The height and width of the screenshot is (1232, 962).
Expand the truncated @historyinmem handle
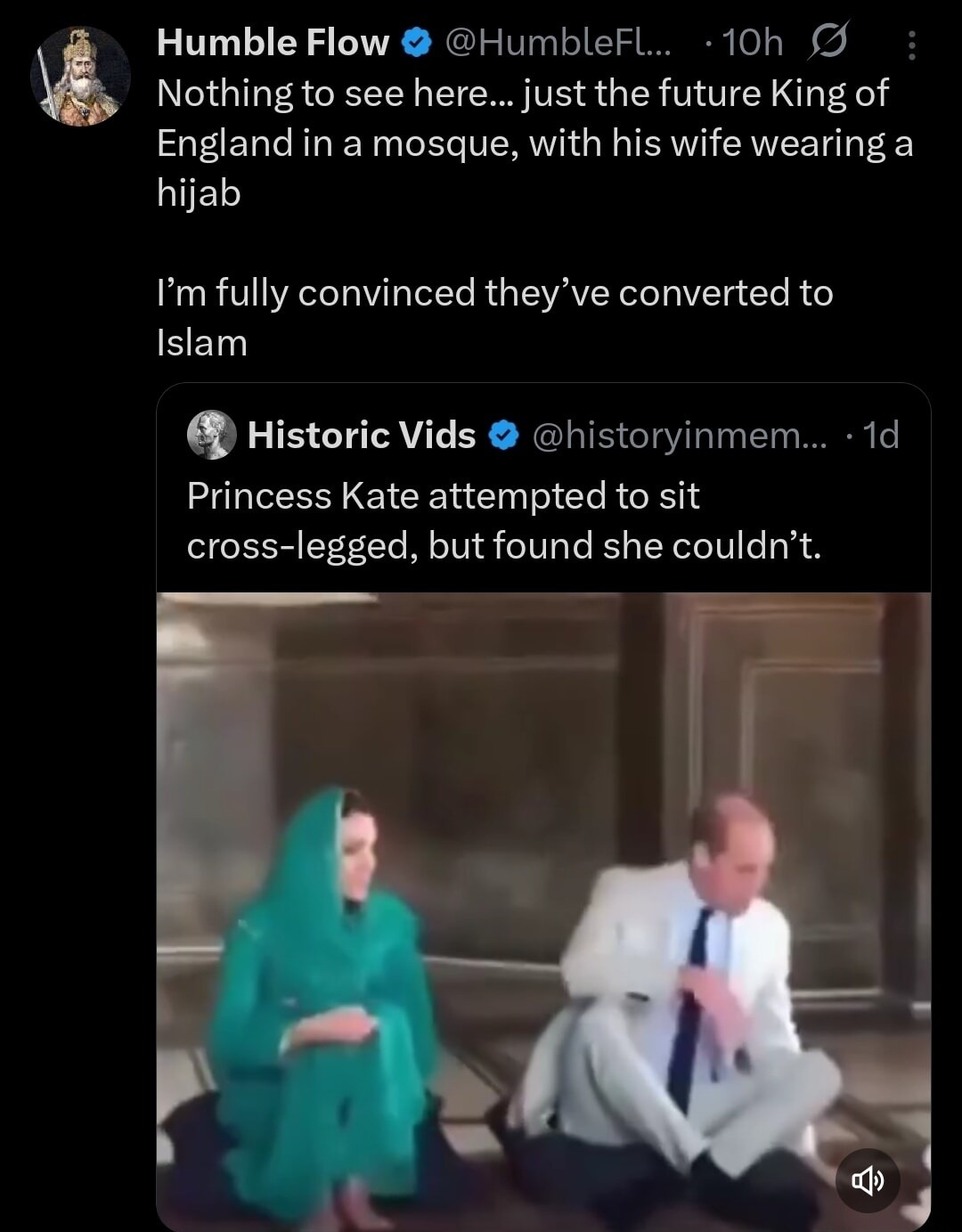coord(679,435)
